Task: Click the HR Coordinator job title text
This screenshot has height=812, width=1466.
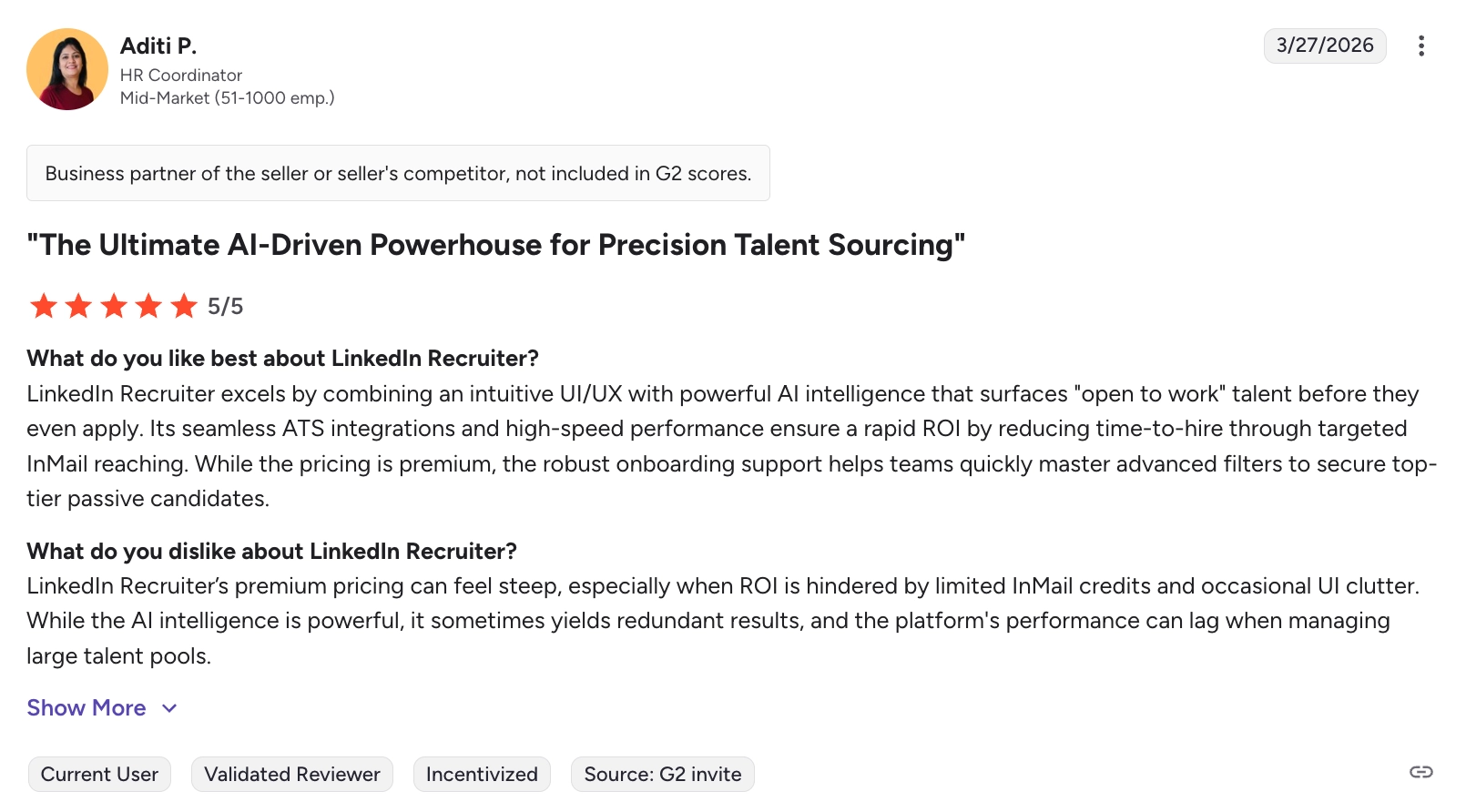Action: (181, 75)
